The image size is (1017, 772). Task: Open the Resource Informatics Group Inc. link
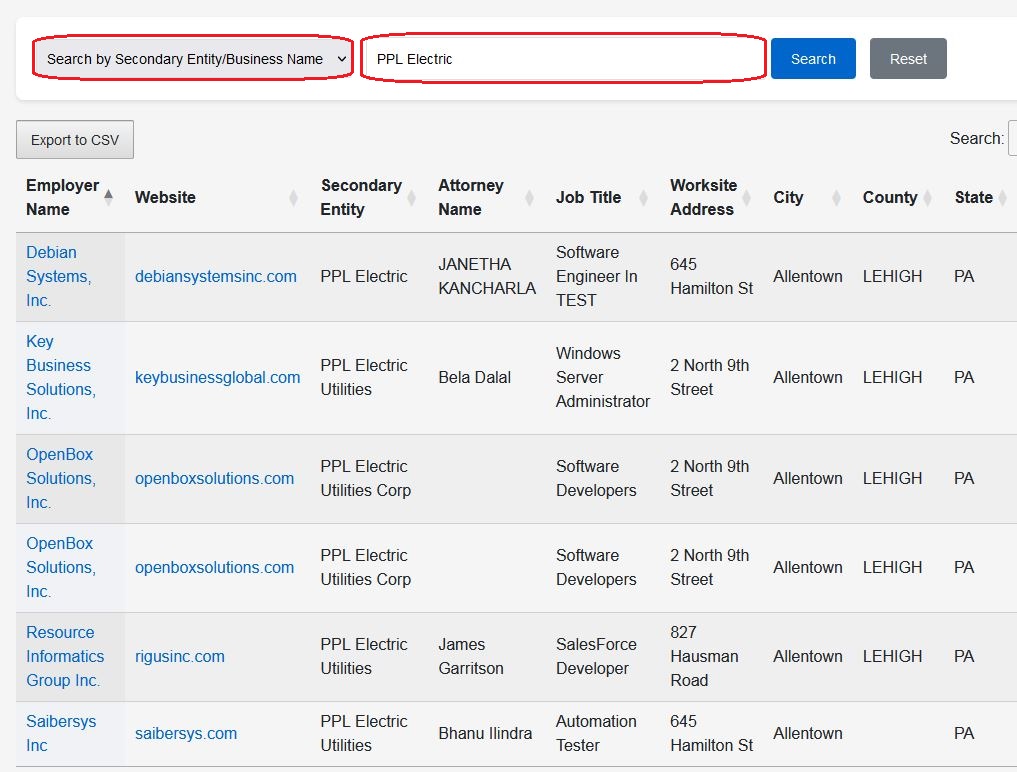[x=65, y=657]
